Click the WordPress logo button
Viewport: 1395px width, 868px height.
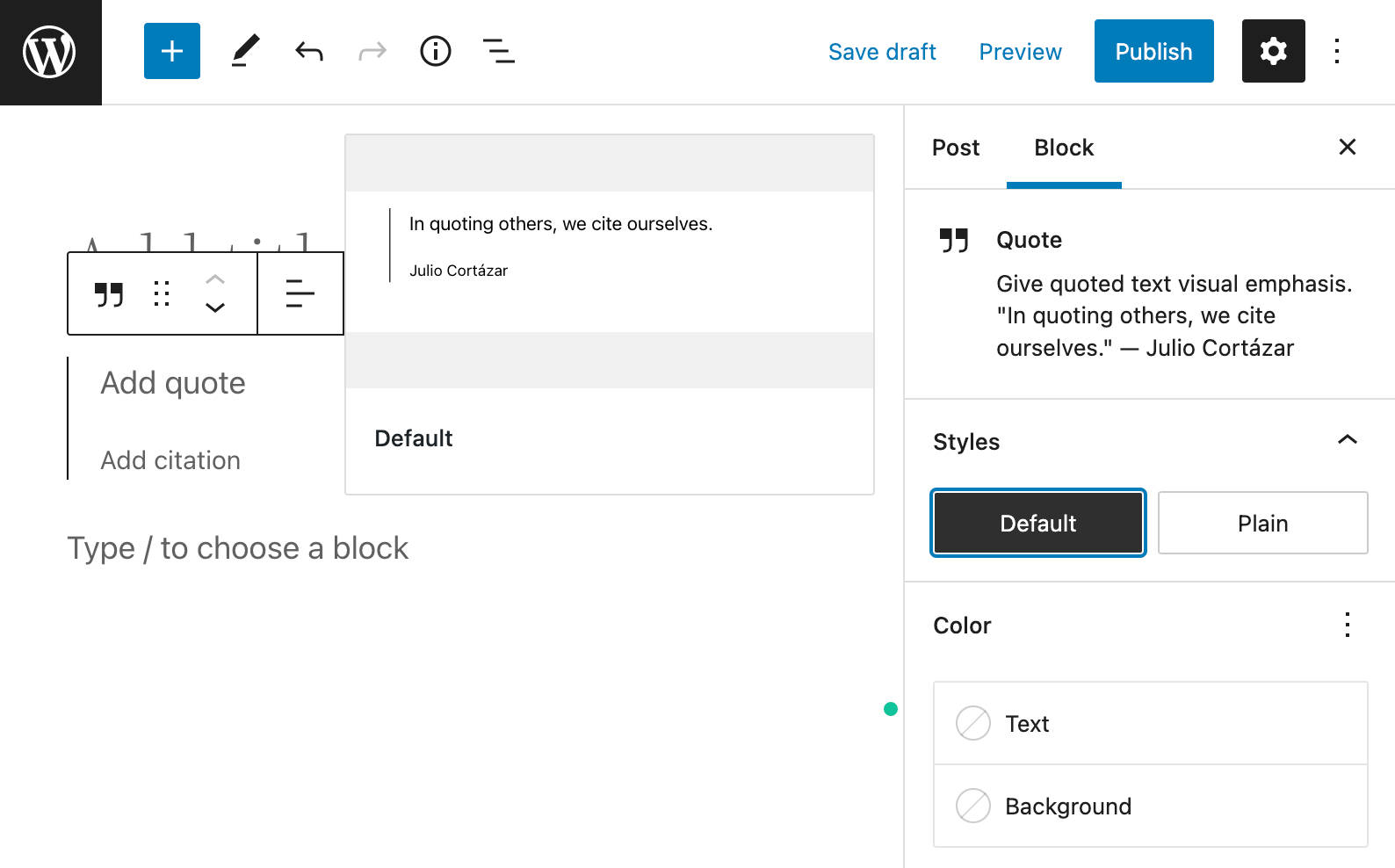tap(50, 52)
